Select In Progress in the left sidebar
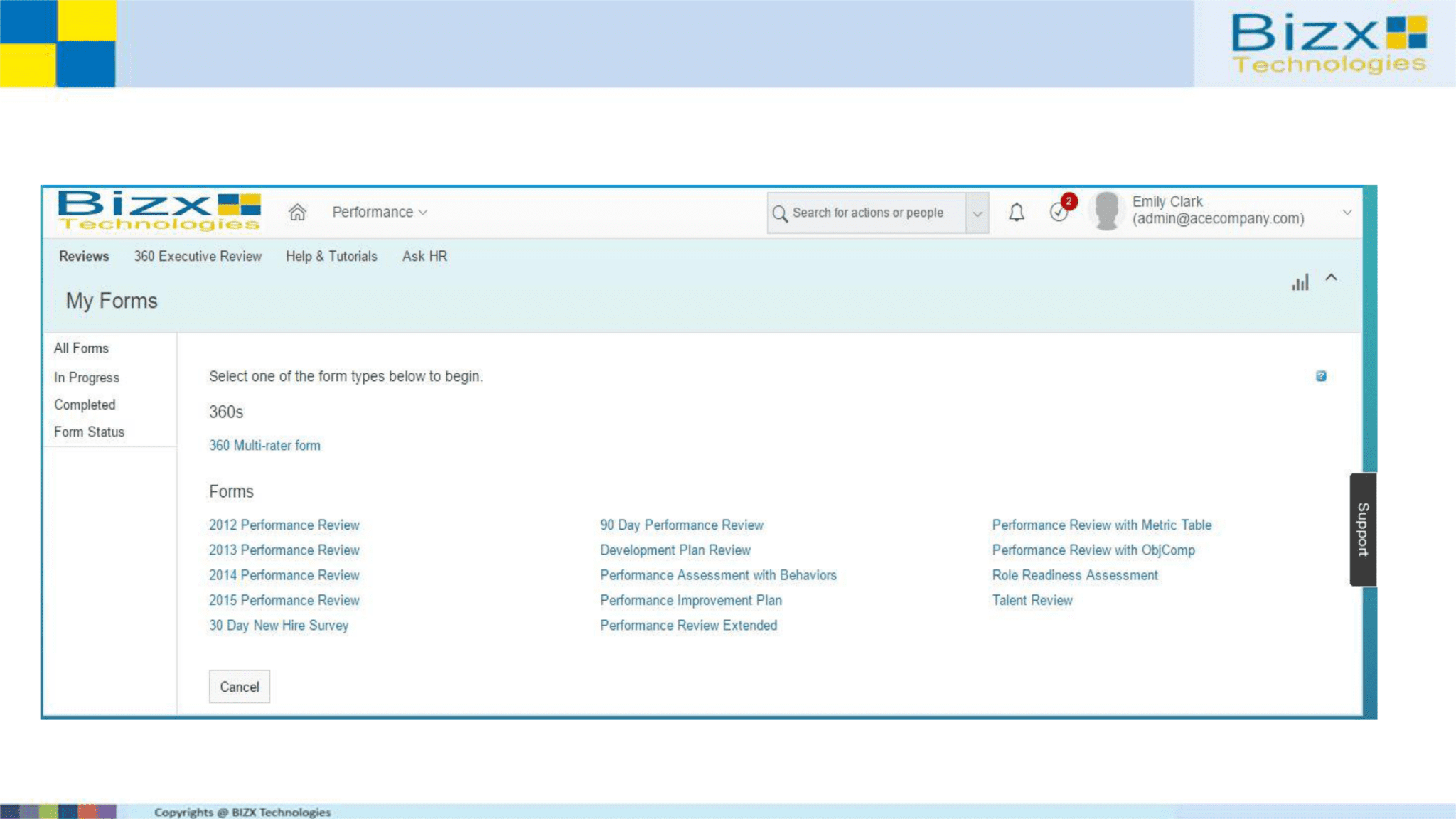 [87, 378]
